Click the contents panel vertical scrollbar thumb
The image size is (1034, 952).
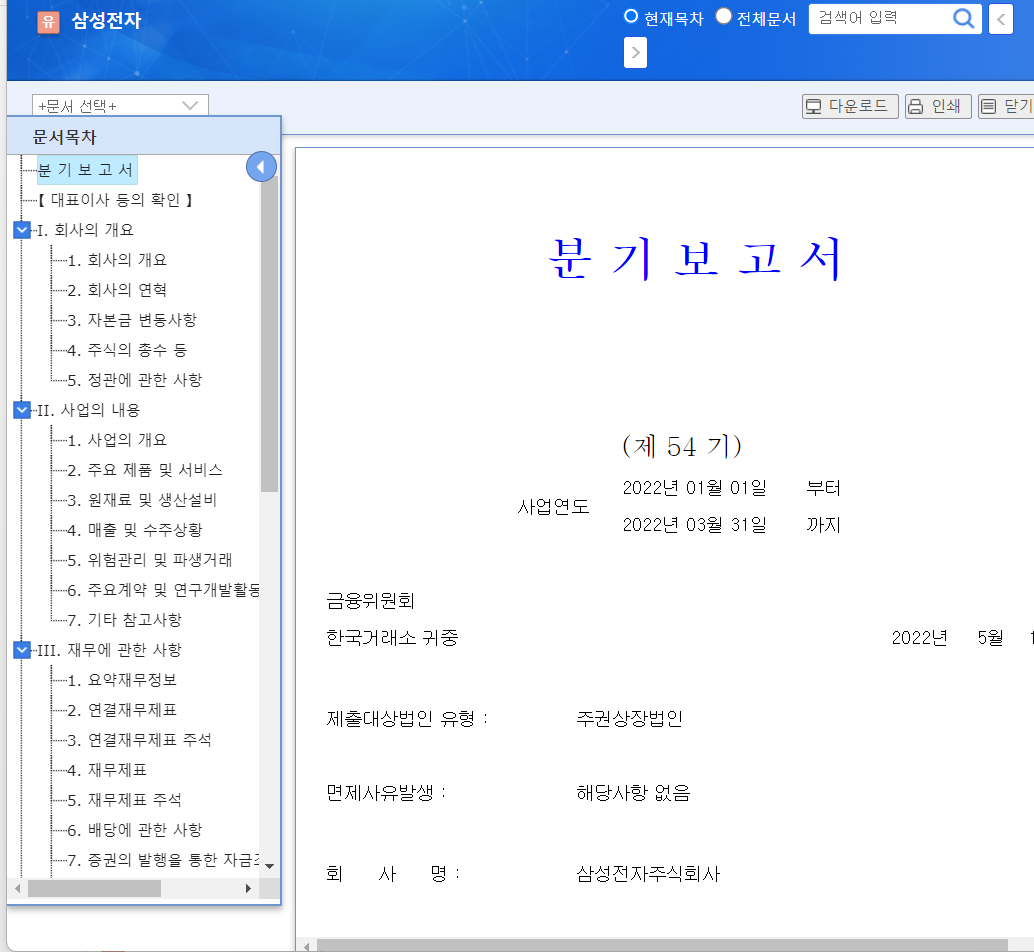click(x=269, y=335)
